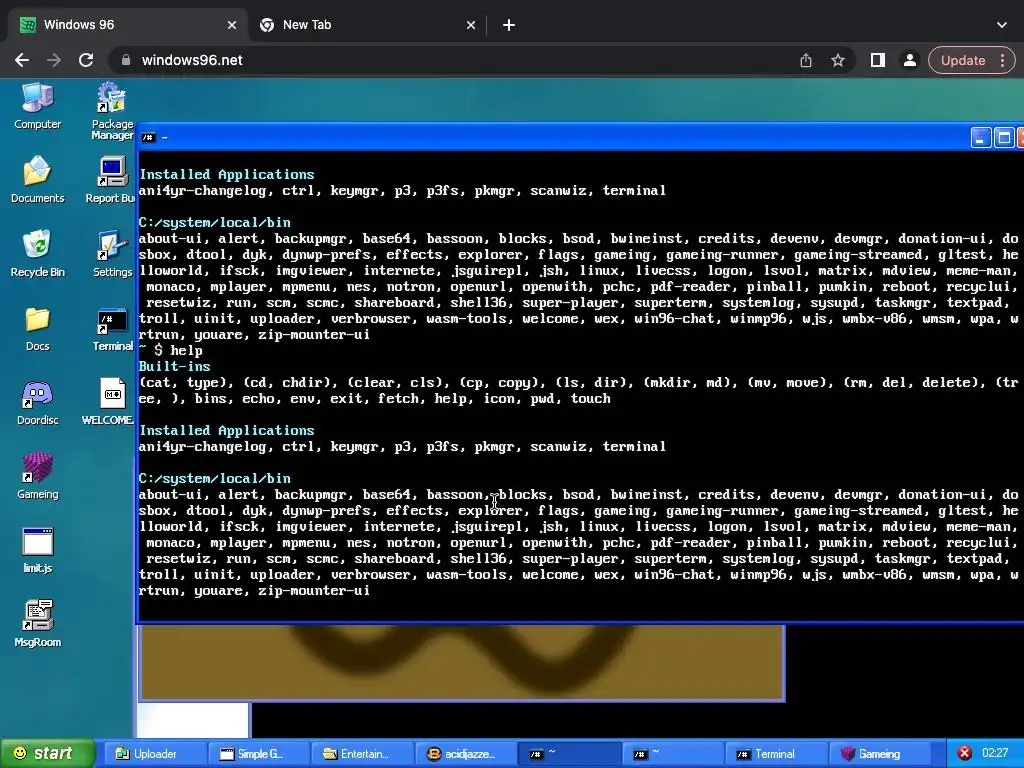The image size is (1024, 768).
Task: Switch to Entertain... taskbar item
Action: pyautogui.click(x=362, y=754)
